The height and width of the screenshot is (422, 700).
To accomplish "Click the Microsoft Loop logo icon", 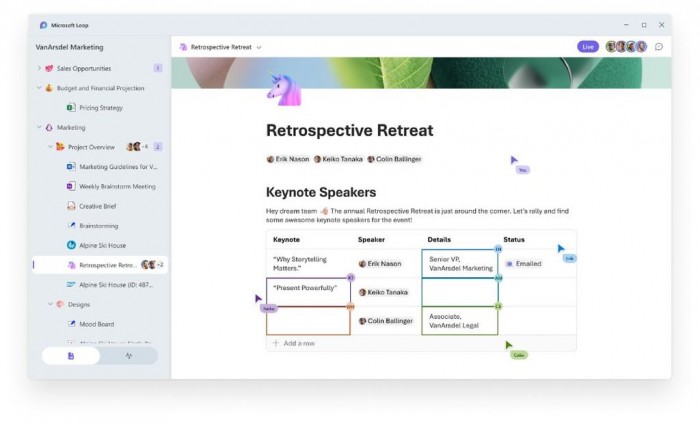I will (43, 25).
